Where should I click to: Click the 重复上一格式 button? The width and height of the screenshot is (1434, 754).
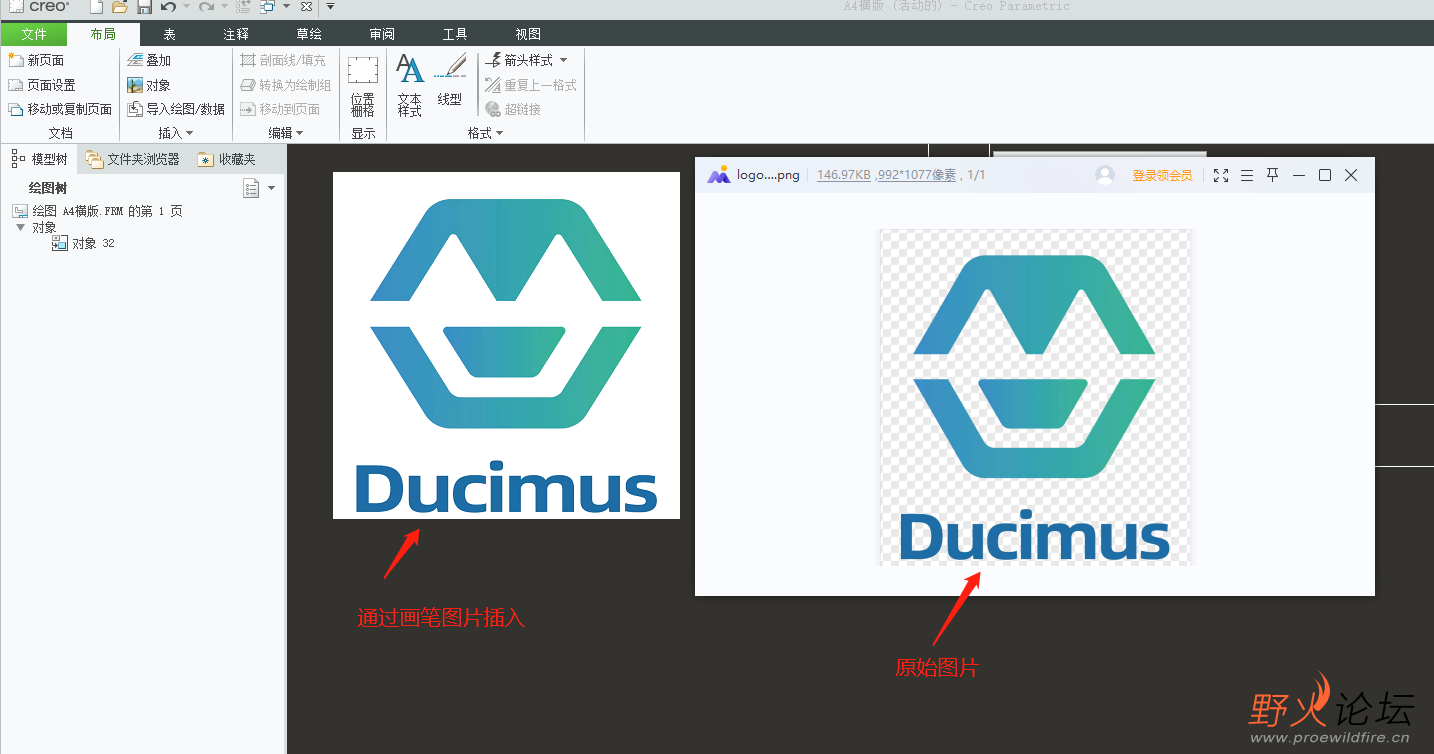tap(531, 85)
